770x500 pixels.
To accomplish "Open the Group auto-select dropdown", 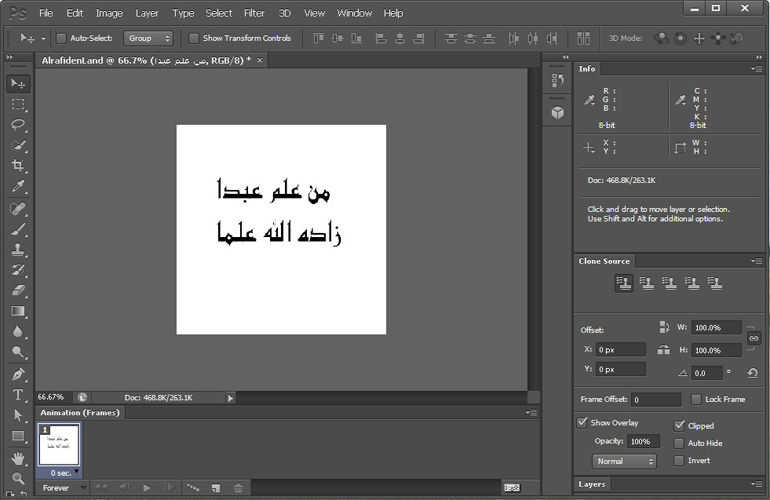I will click(x=148, y=38).
